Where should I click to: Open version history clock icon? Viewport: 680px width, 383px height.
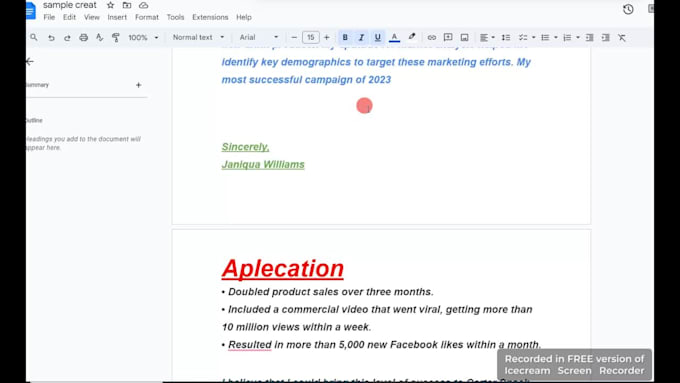coord(628,10)
